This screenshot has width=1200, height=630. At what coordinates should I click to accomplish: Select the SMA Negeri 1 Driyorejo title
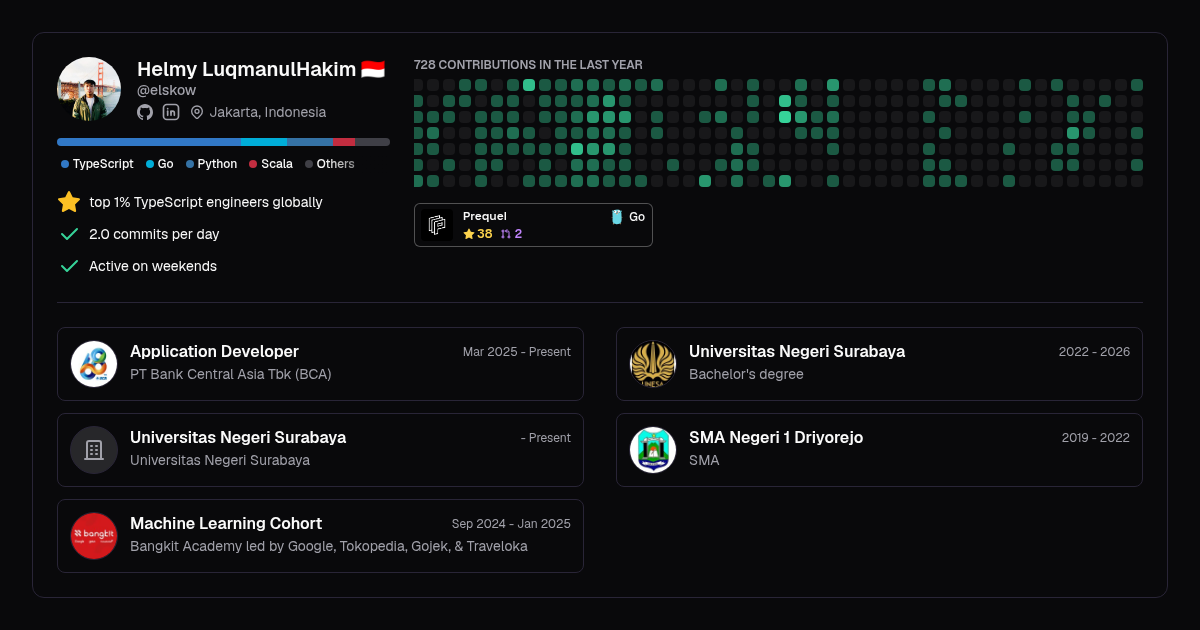coord(776,438)
